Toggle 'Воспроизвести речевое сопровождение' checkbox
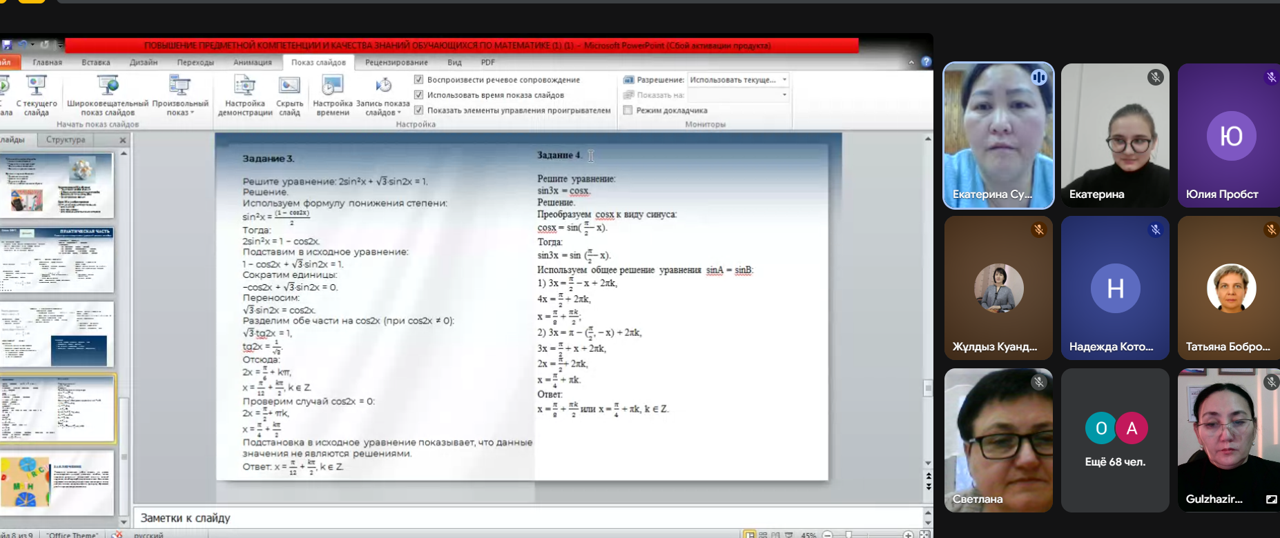The width and height of the screenshot is (1280, 538). pyautogui.click(x=419, y=80)
